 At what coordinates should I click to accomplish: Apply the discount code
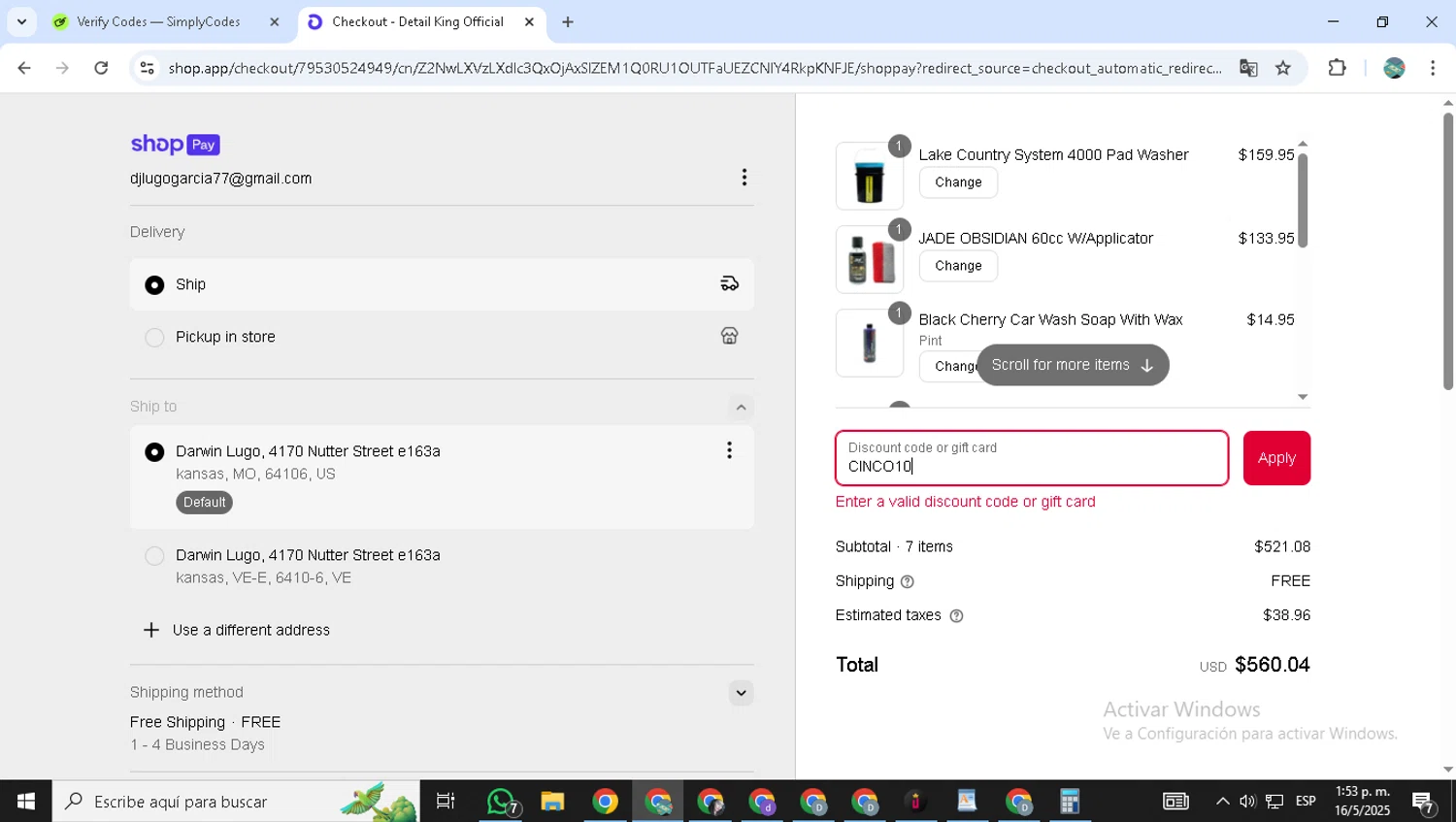[1276, 458]
